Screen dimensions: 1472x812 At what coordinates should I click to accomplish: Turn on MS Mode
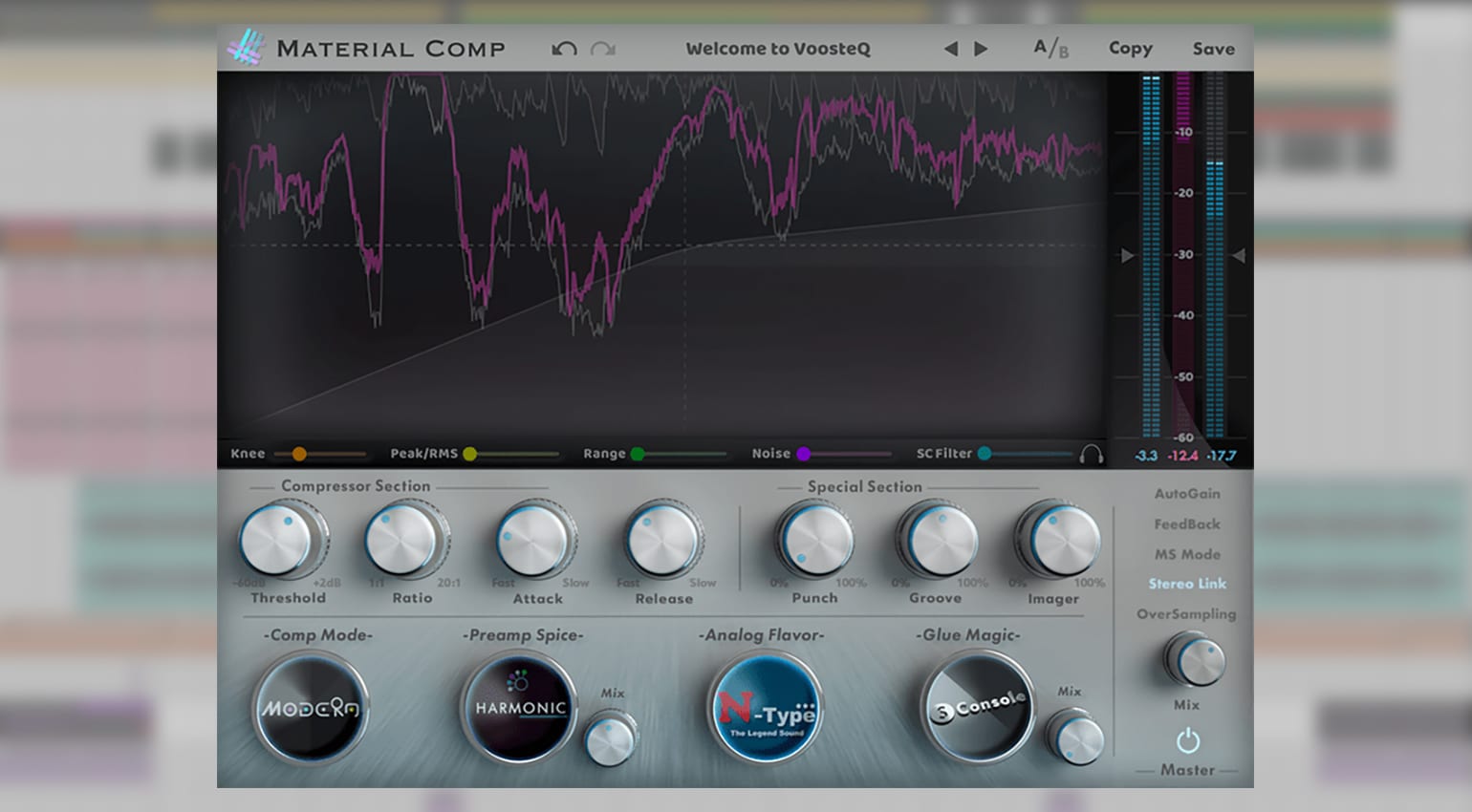1187,554
